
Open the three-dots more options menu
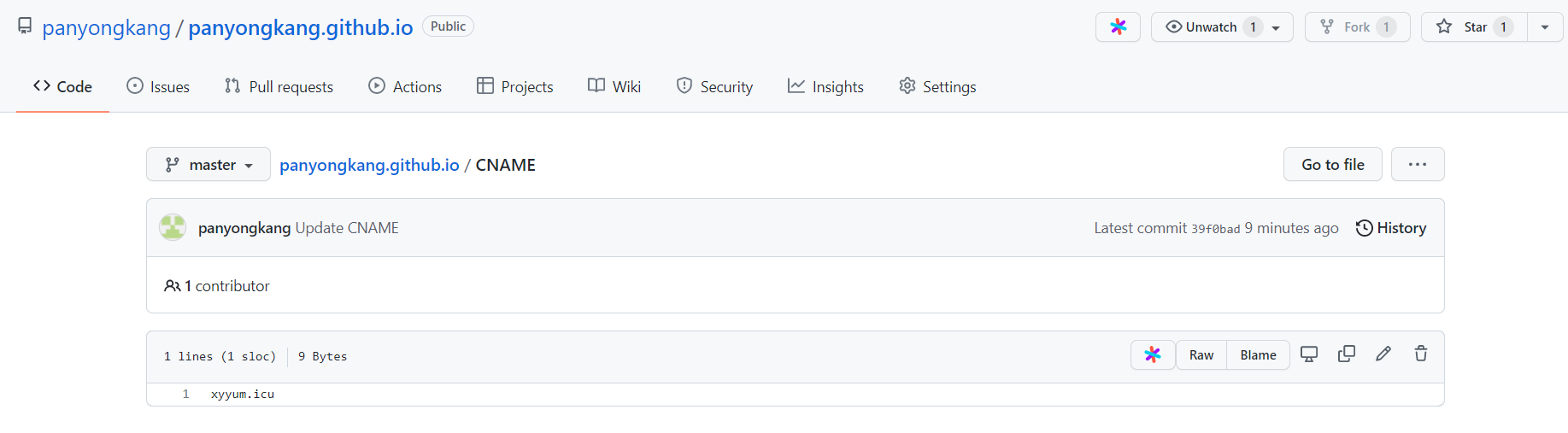(1418, 165)
